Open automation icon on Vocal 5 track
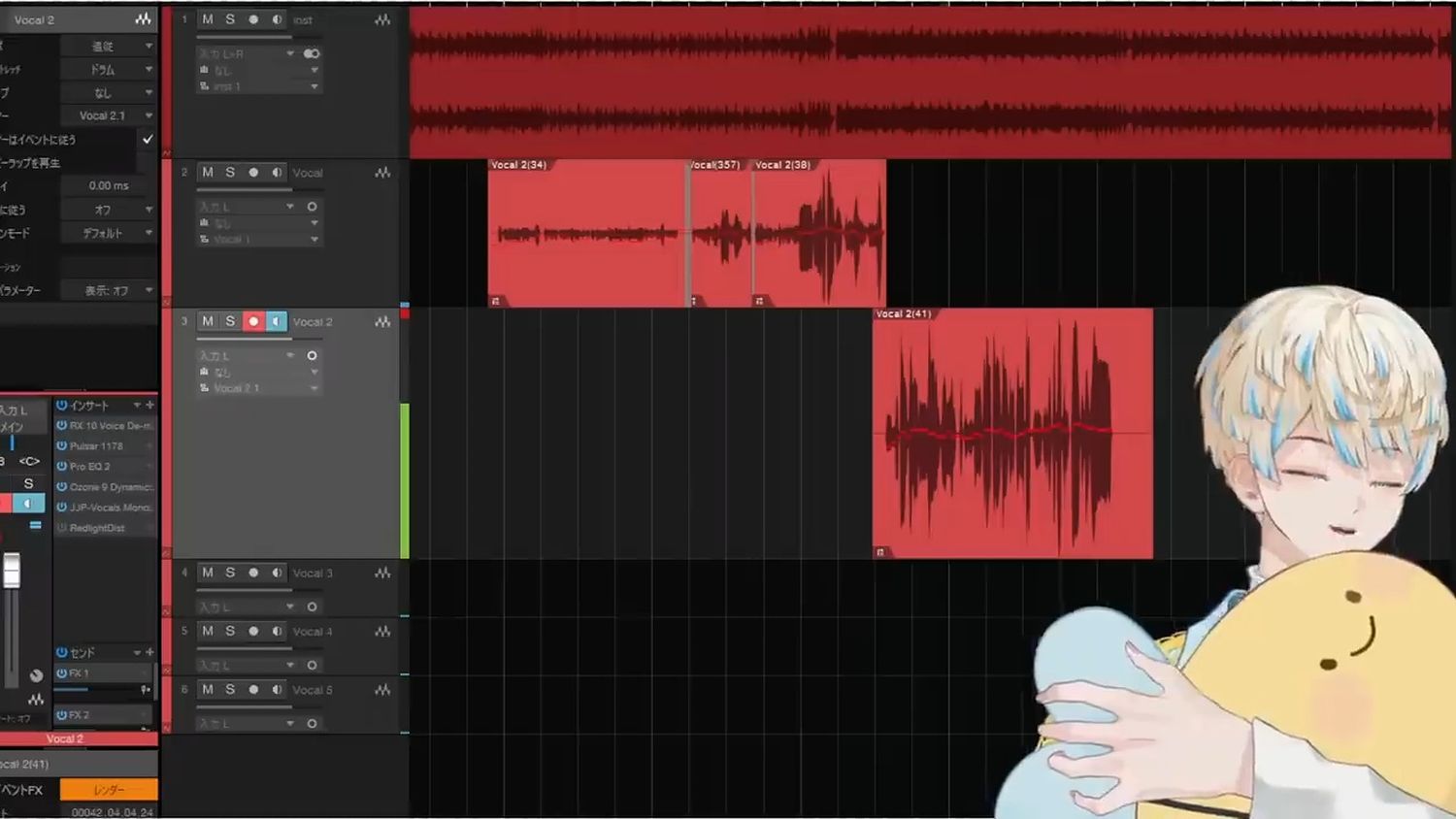The width and height of the screenshot is (1456, 819). 382,689
